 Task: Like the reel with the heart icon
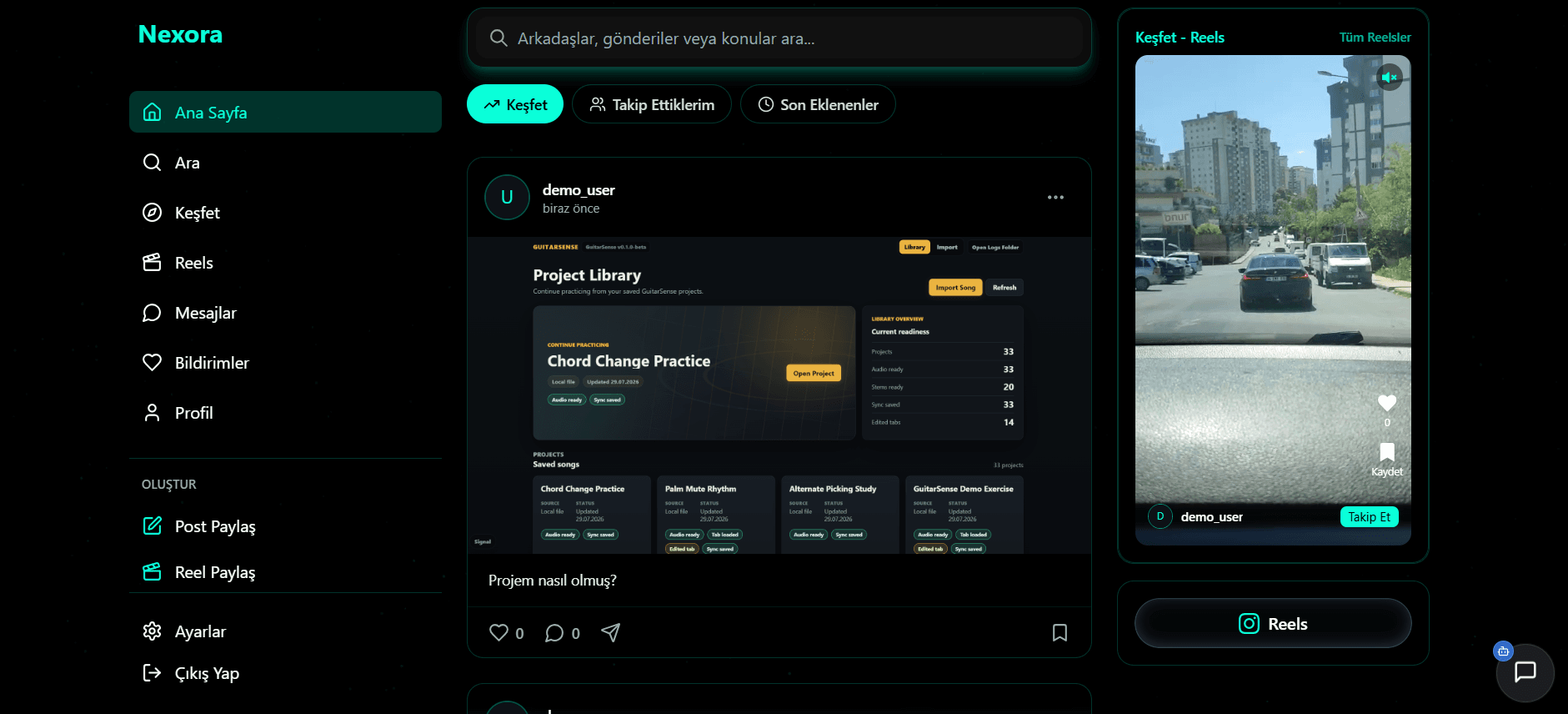(1387, 403)
